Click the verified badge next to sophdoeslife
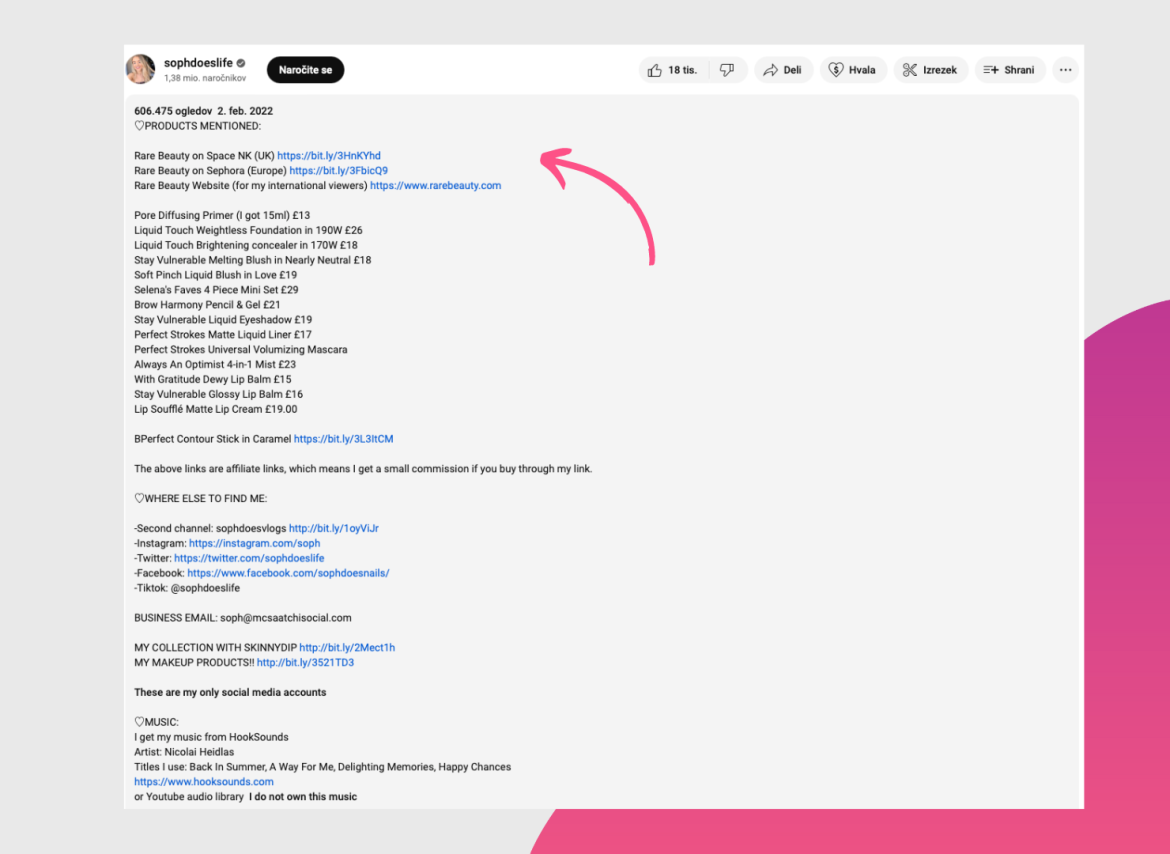The height and width of the screenshot is (854, 1170). [241, 63]
